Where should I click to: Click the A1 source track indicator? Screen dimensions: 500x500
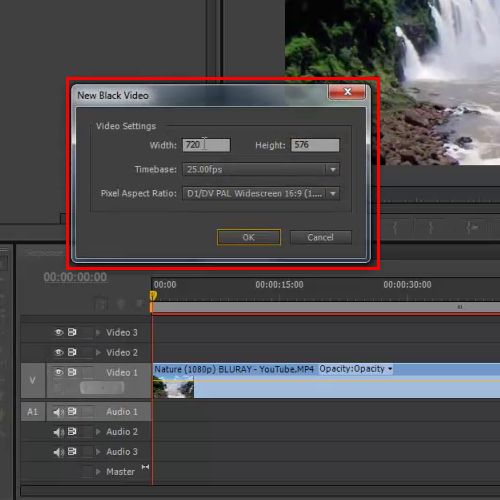coord(33,412)
